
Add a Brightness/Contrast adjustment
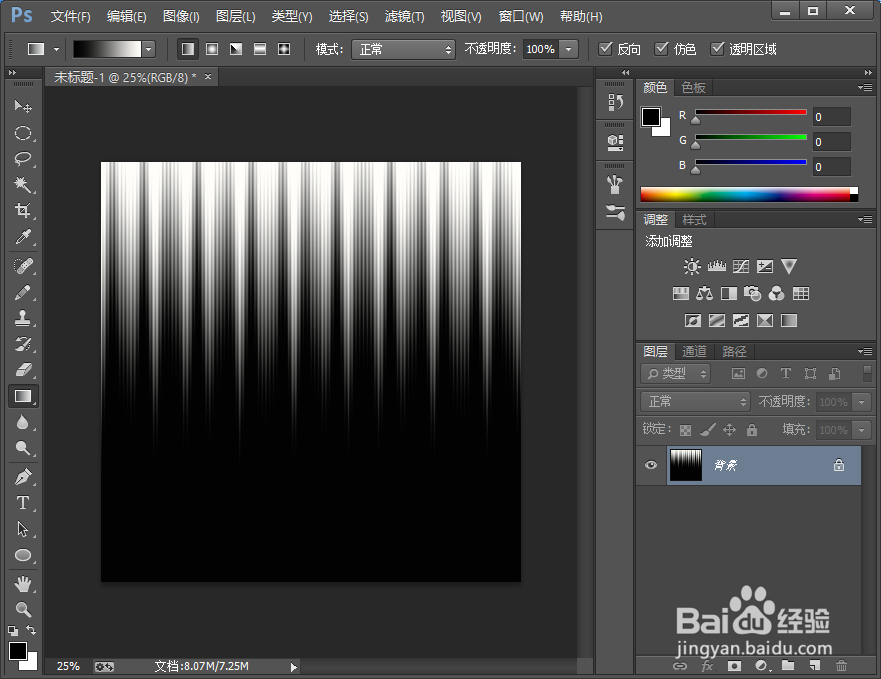[692, 266]
